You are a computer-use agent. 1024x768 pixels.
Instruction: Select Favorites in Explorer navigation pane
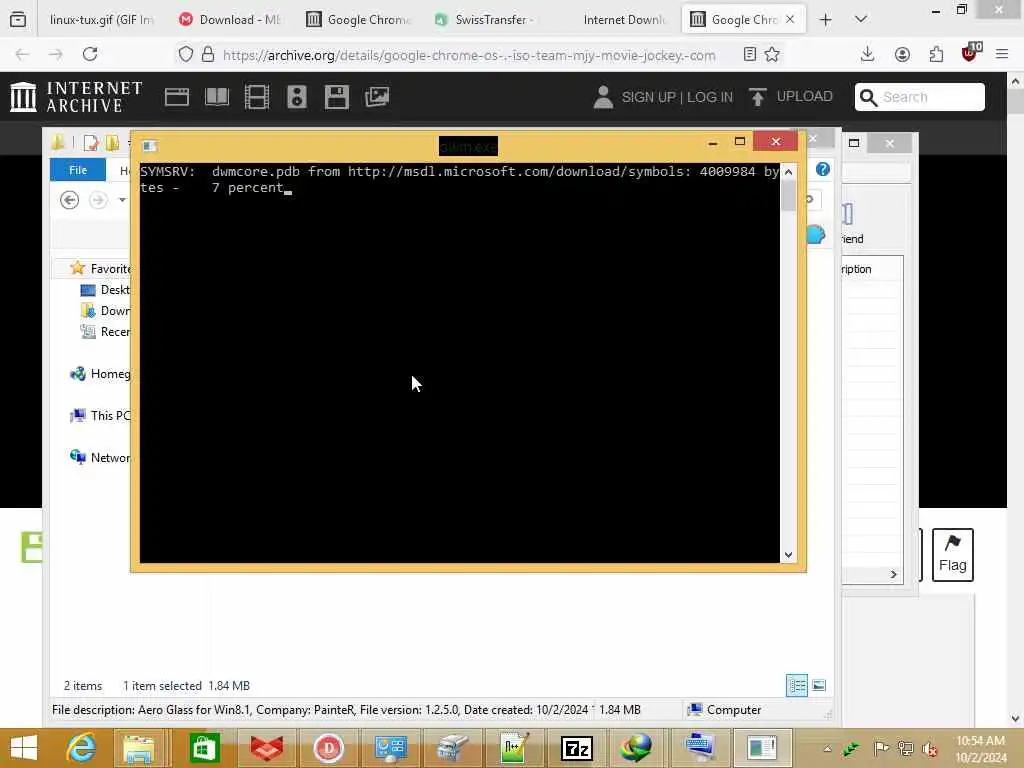coord(100,268)
